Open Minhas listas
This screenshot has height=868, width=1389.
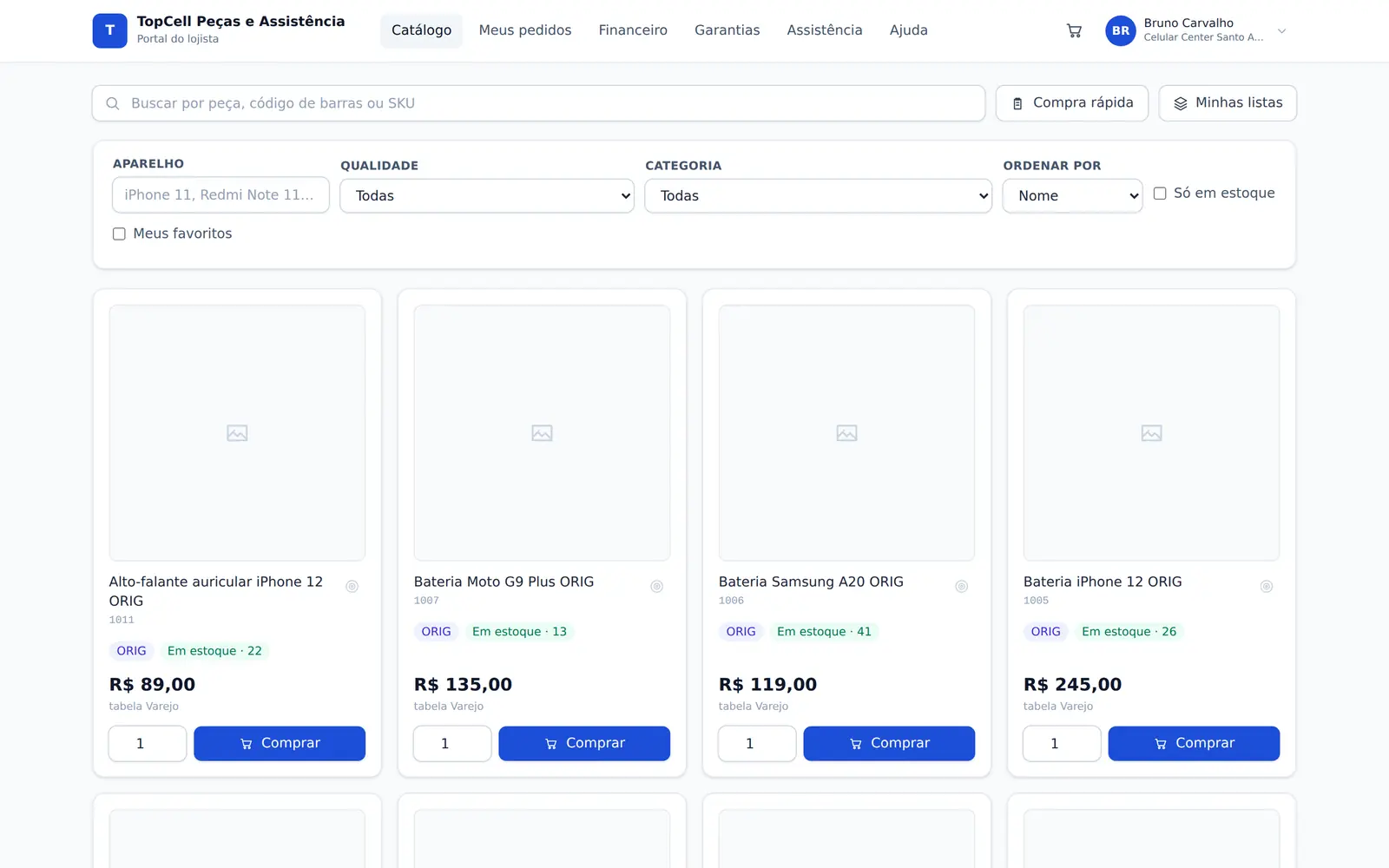[x=1228, y=103]
